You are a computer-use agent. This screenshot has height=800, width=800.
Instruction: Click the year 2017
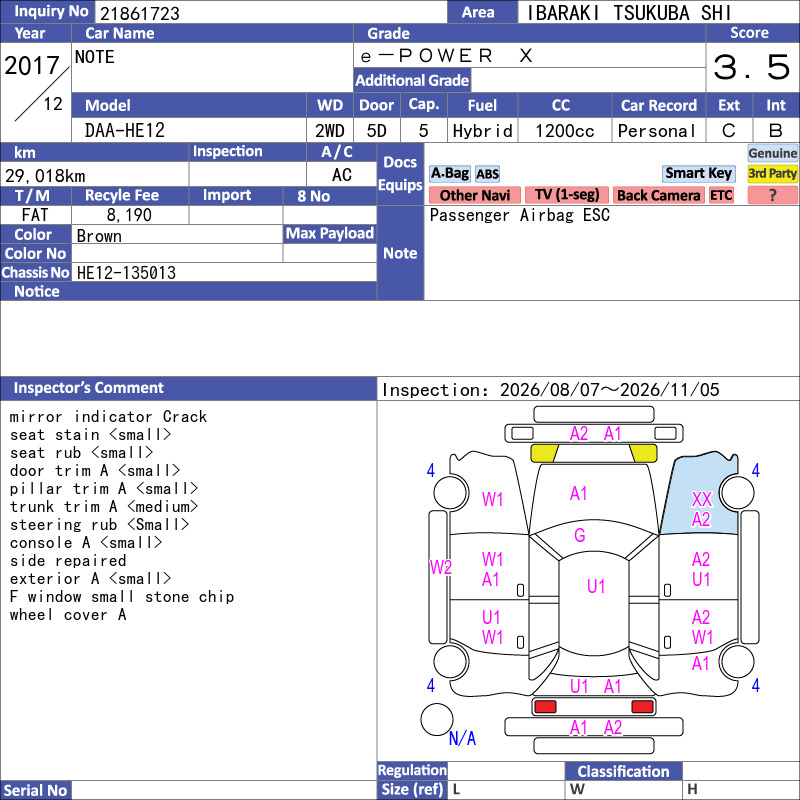click(x=32, y=65)
